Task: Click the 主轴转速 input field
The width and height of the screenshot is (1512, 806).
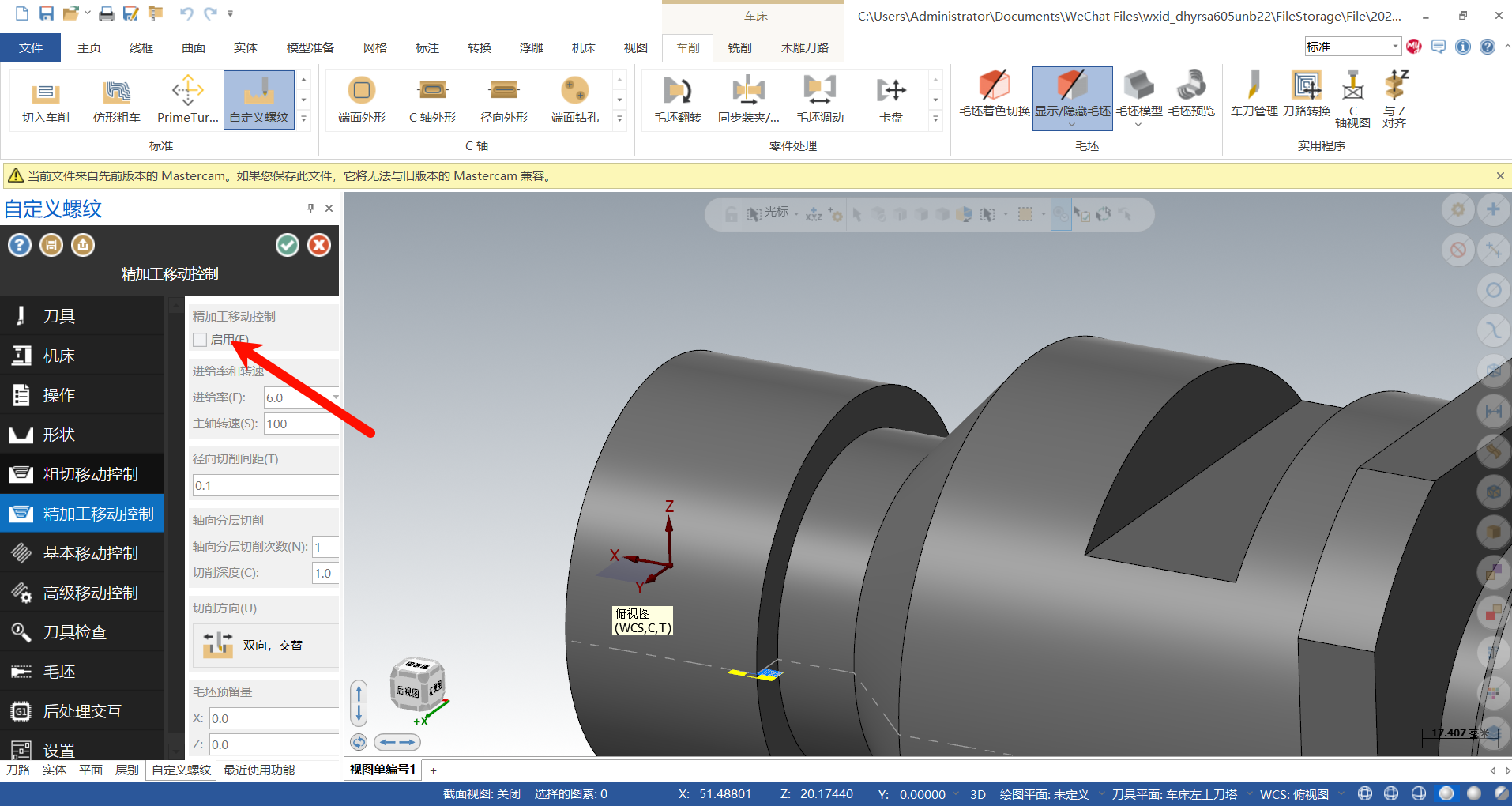Action: click(301, 424)
